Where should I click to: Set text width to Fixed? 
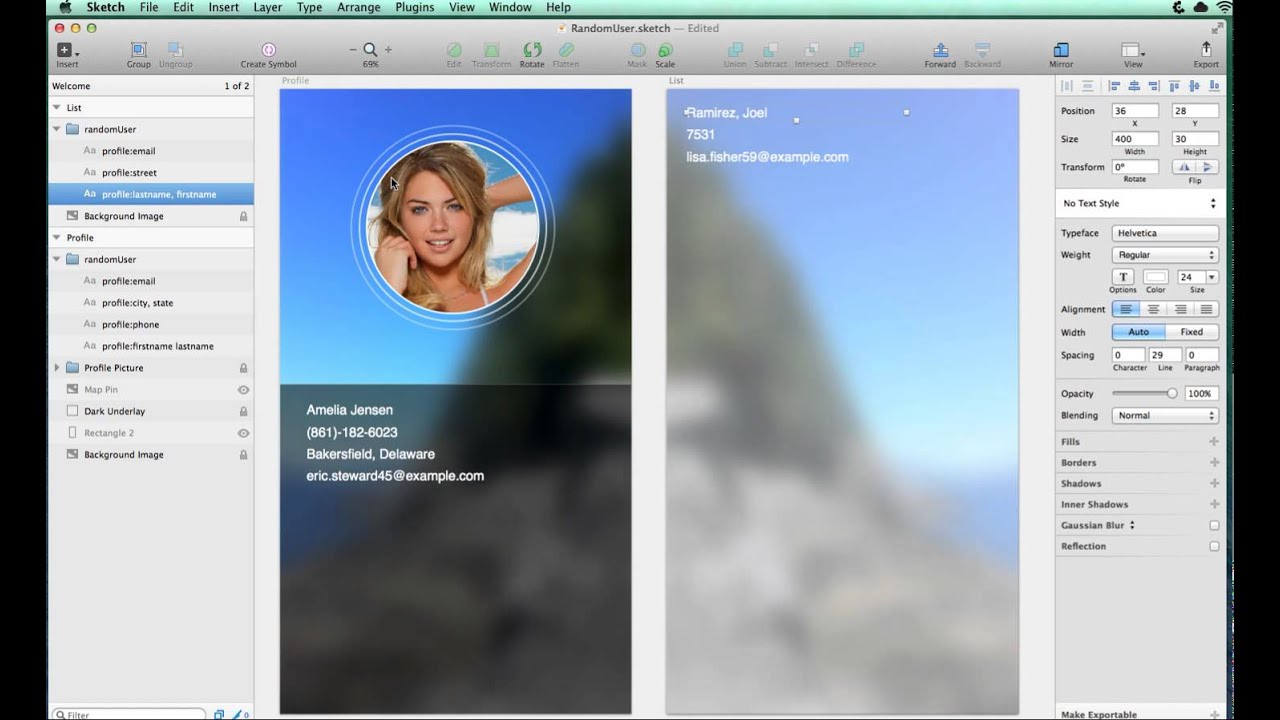[x=1192, y=332]
